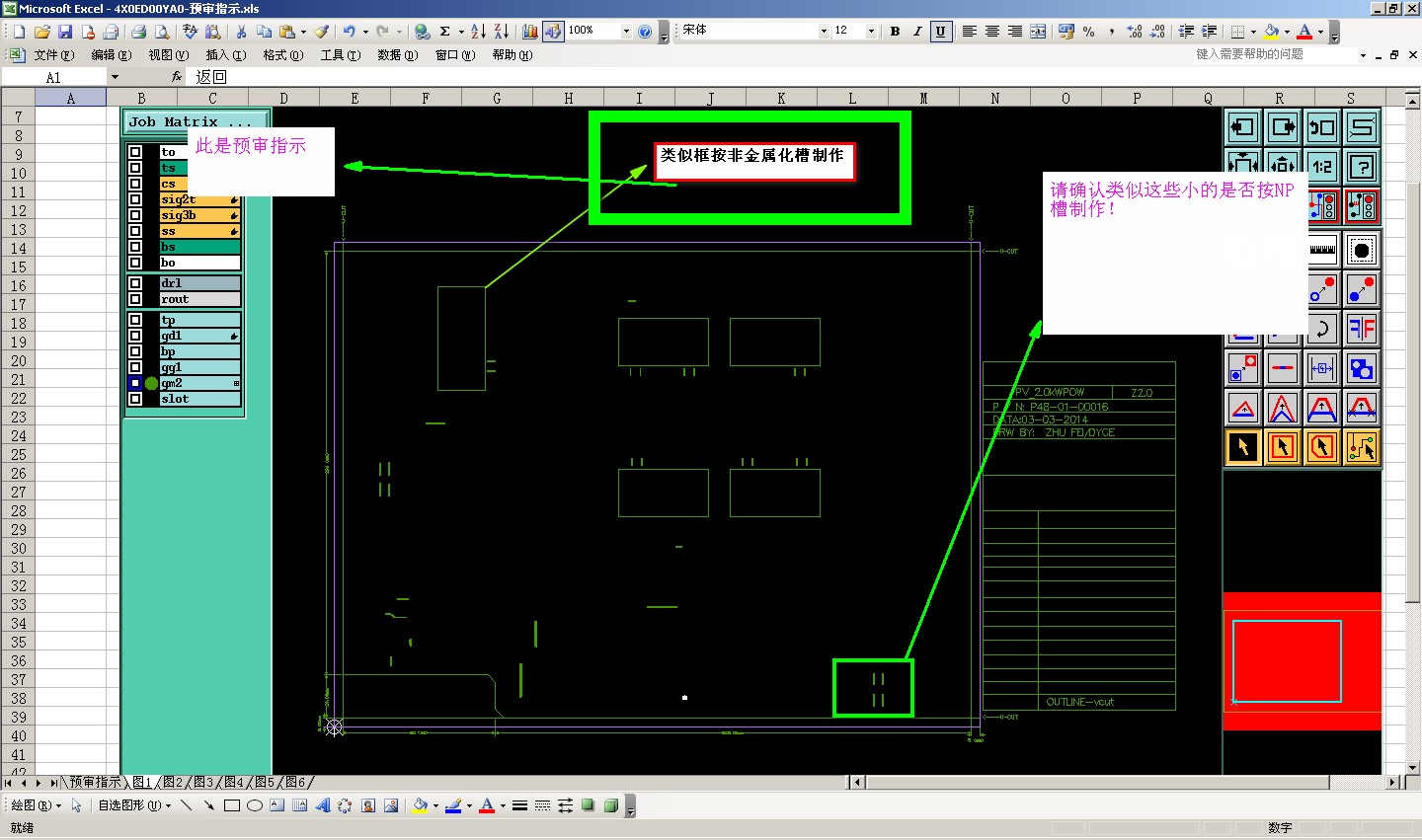Toggle Underline formatting off
Image resolution: width=1422 pixels, height=840 pixels.
pyautogui.click(x=940, y=32)
